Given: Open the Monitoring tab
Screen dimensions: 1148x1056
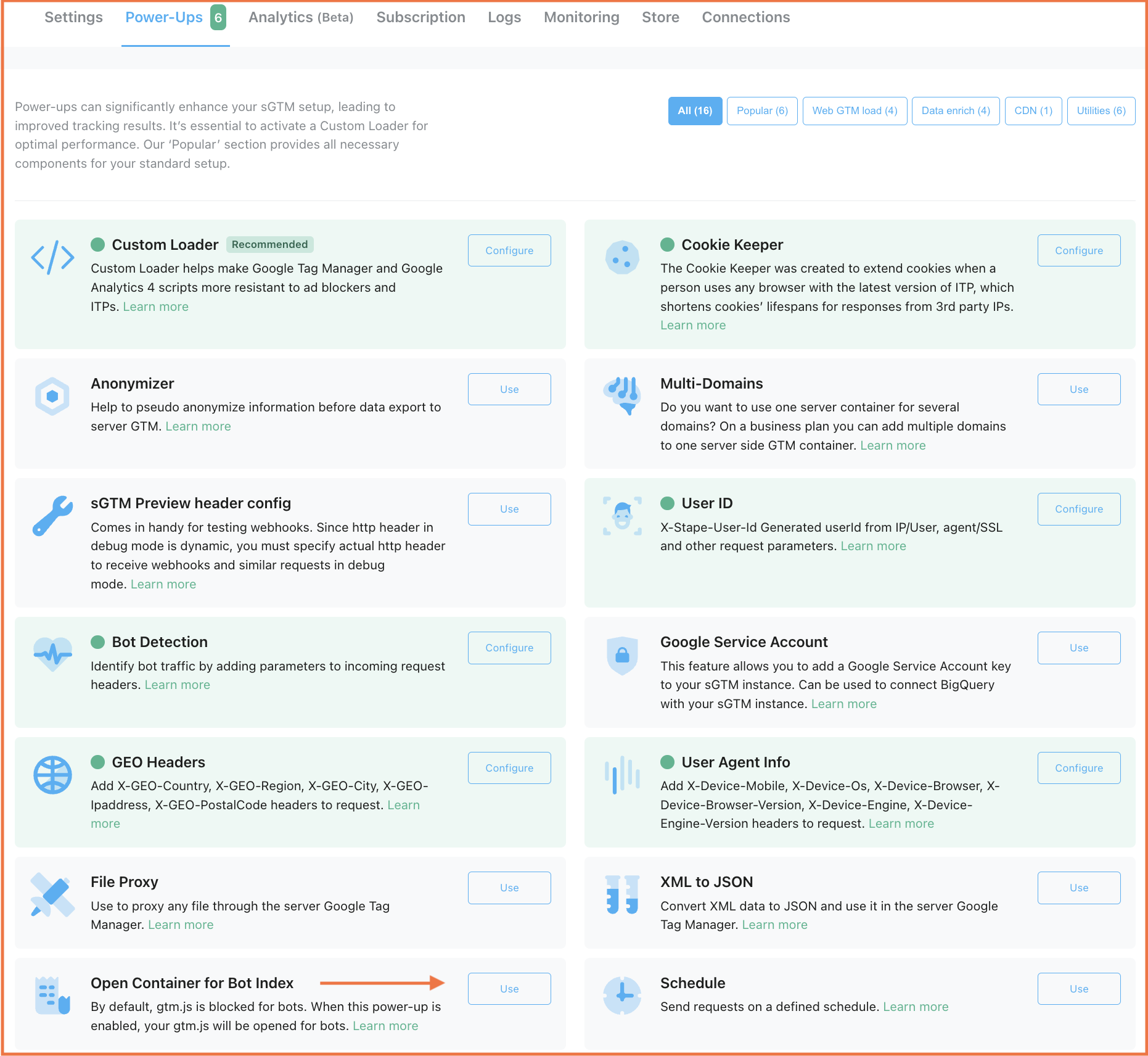Looking at the screenshot, I should (x=581, y=17).
